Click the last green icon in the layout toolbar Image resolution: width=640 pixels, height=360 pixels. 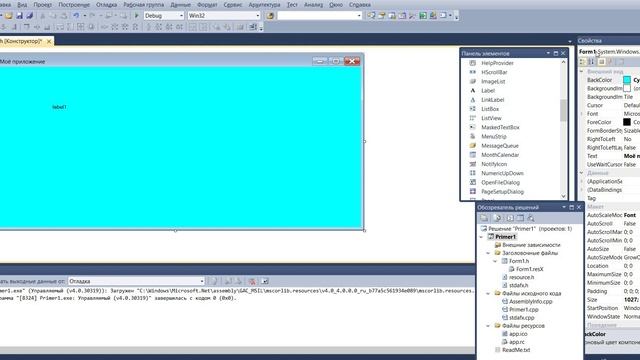pos(253,27)
